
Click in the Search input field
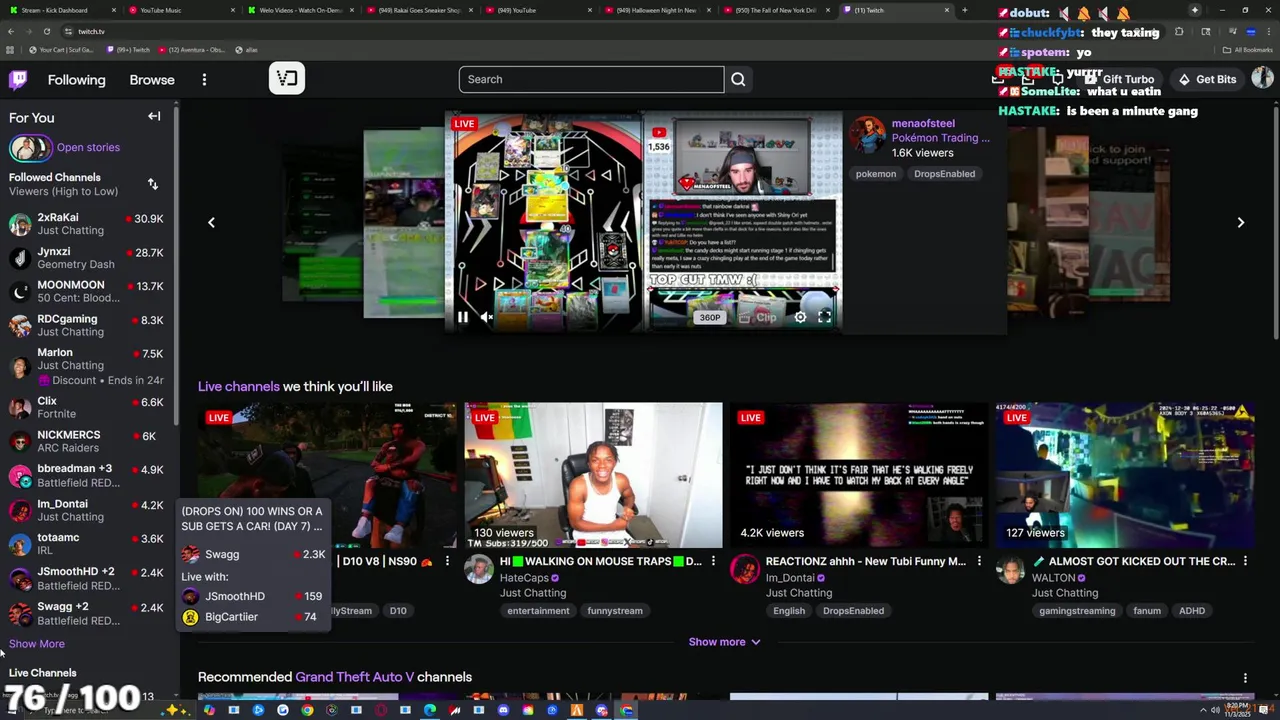click(x=591, y=80)
